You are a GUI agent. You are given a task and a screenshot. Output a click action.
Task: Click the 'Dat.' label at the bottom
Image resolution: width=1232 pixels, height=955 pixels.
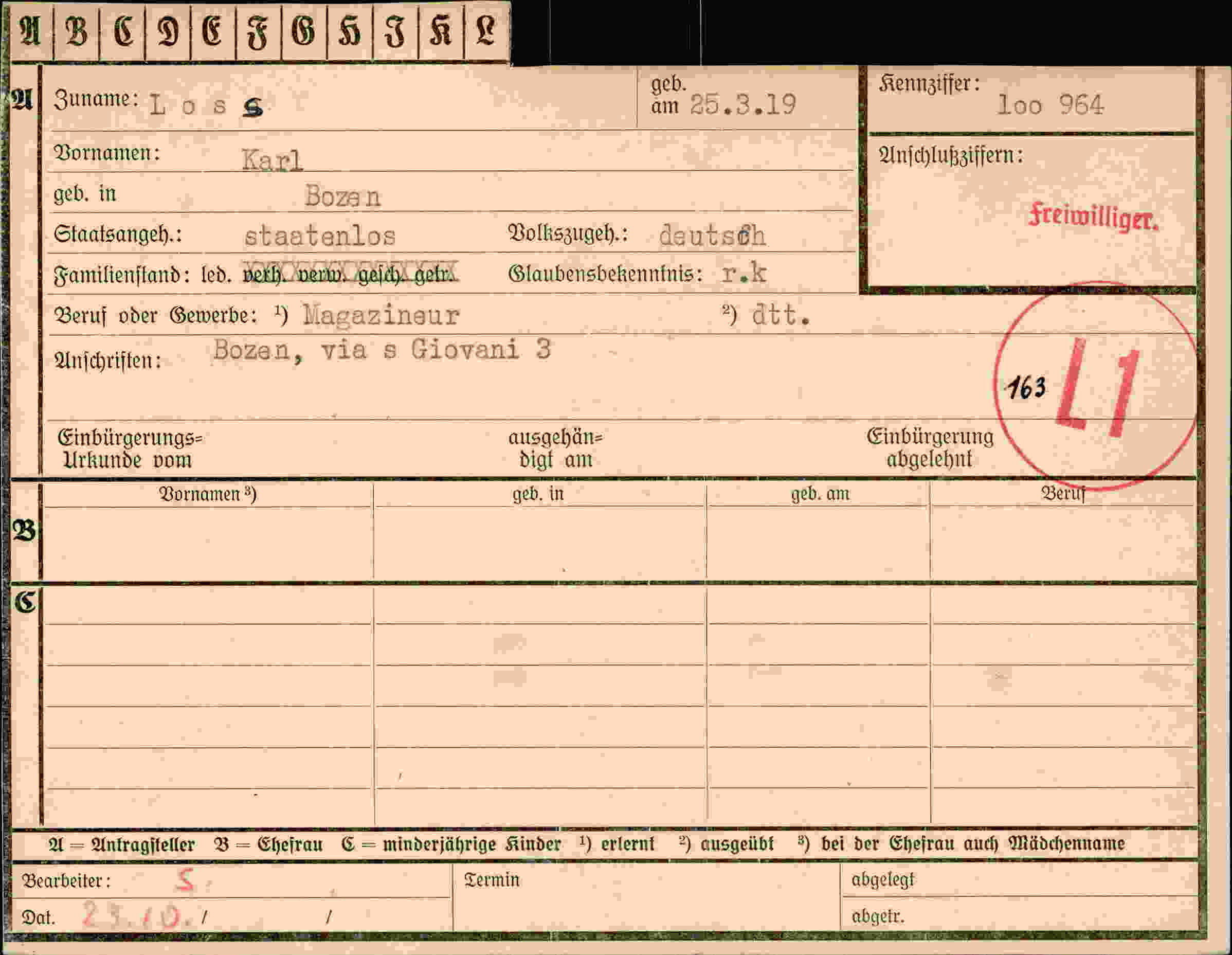(x=39, y=918)
